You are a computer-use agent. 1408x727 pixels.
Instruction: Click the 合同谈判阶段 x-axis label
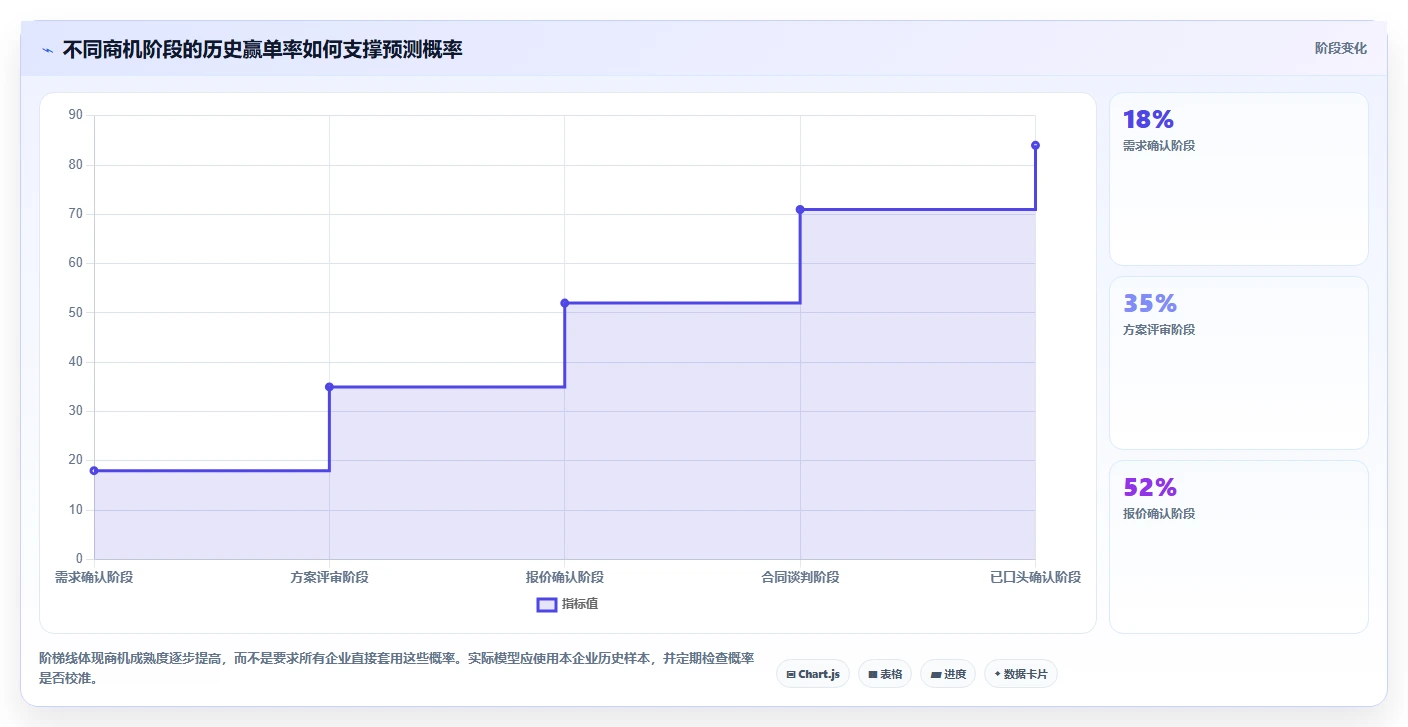tap(800, 577)
